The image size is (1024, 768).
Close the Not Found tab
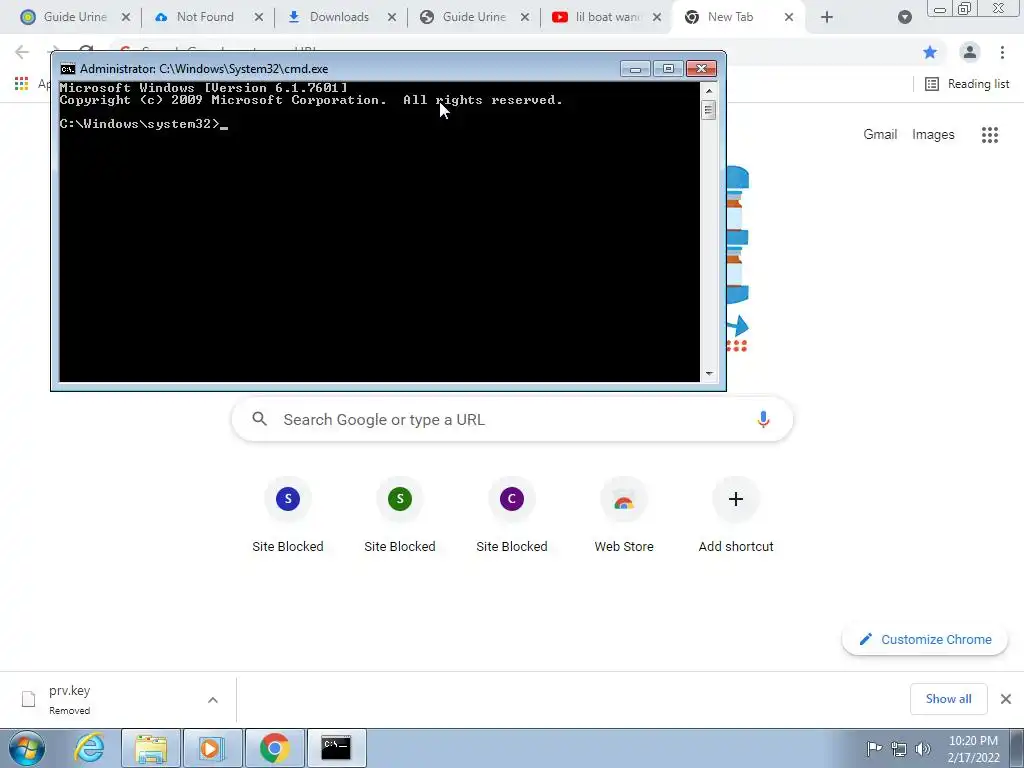coord(259,18)
